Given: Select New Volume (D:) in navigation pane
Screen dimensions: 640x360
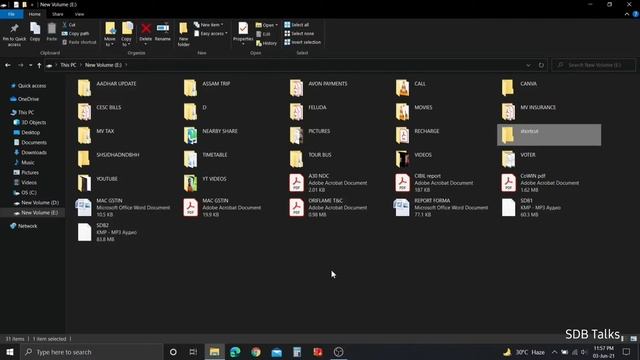Looking at the screenshot, I should point(40,203).
